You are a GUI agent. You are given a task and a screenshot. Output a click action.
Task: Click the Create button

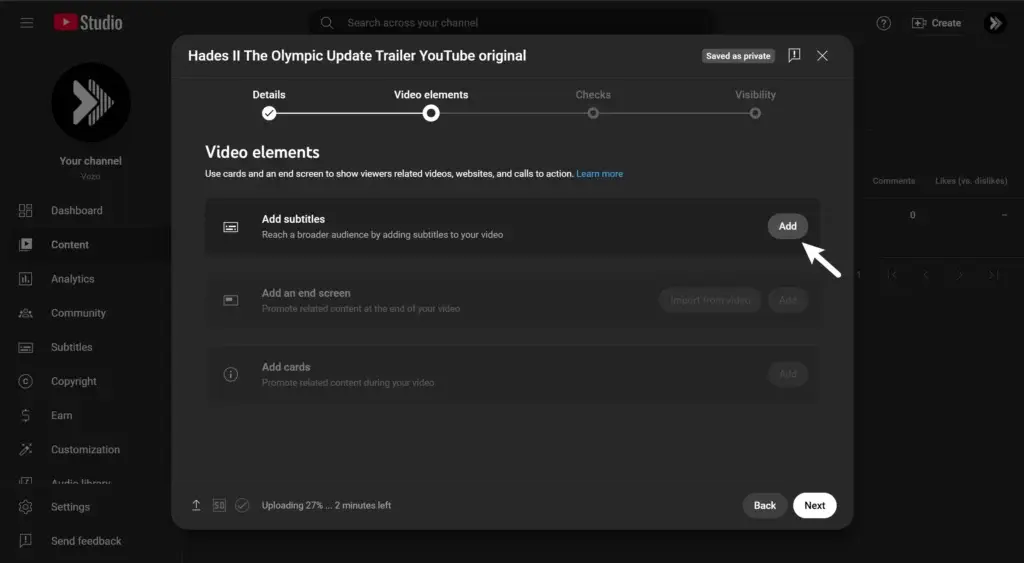point(936,23)
